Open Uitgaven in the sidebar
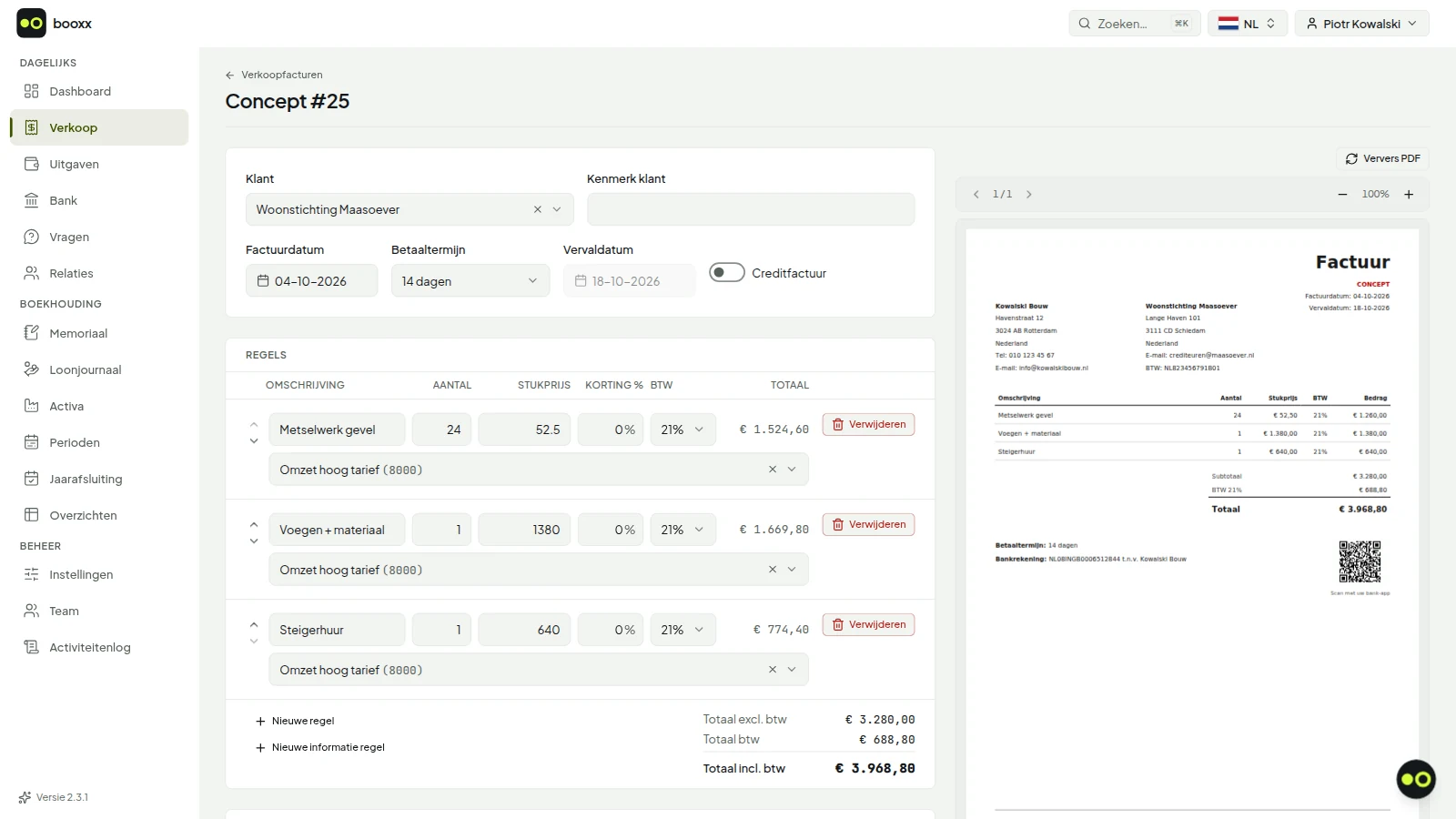The height and width of the screenshot is (819, 1456). 99,164
